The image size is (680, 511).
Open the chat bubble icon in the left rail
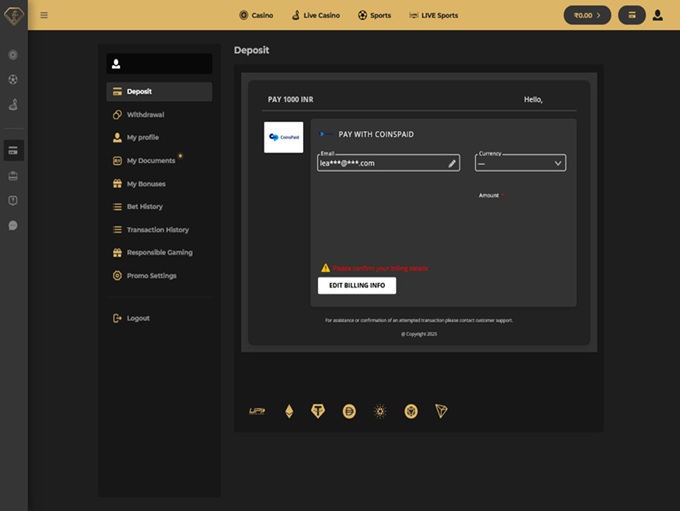[13, 225]
